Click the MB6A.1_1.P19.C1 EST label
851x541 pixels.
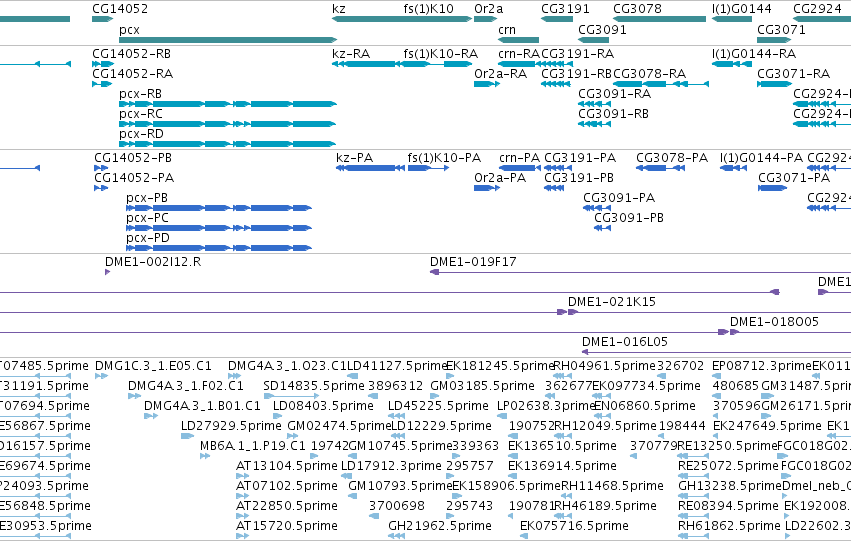(x=253, y=447)
